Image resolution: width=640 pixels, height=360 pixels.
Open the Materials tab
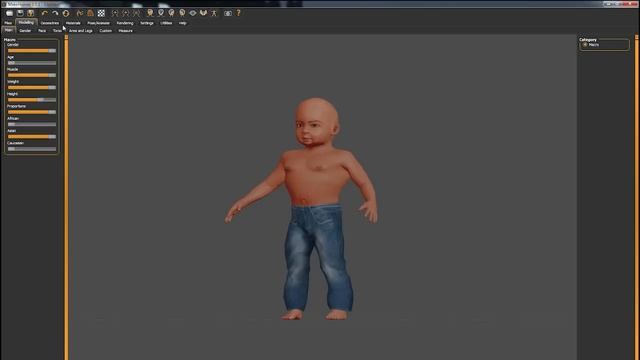[73, 23]
